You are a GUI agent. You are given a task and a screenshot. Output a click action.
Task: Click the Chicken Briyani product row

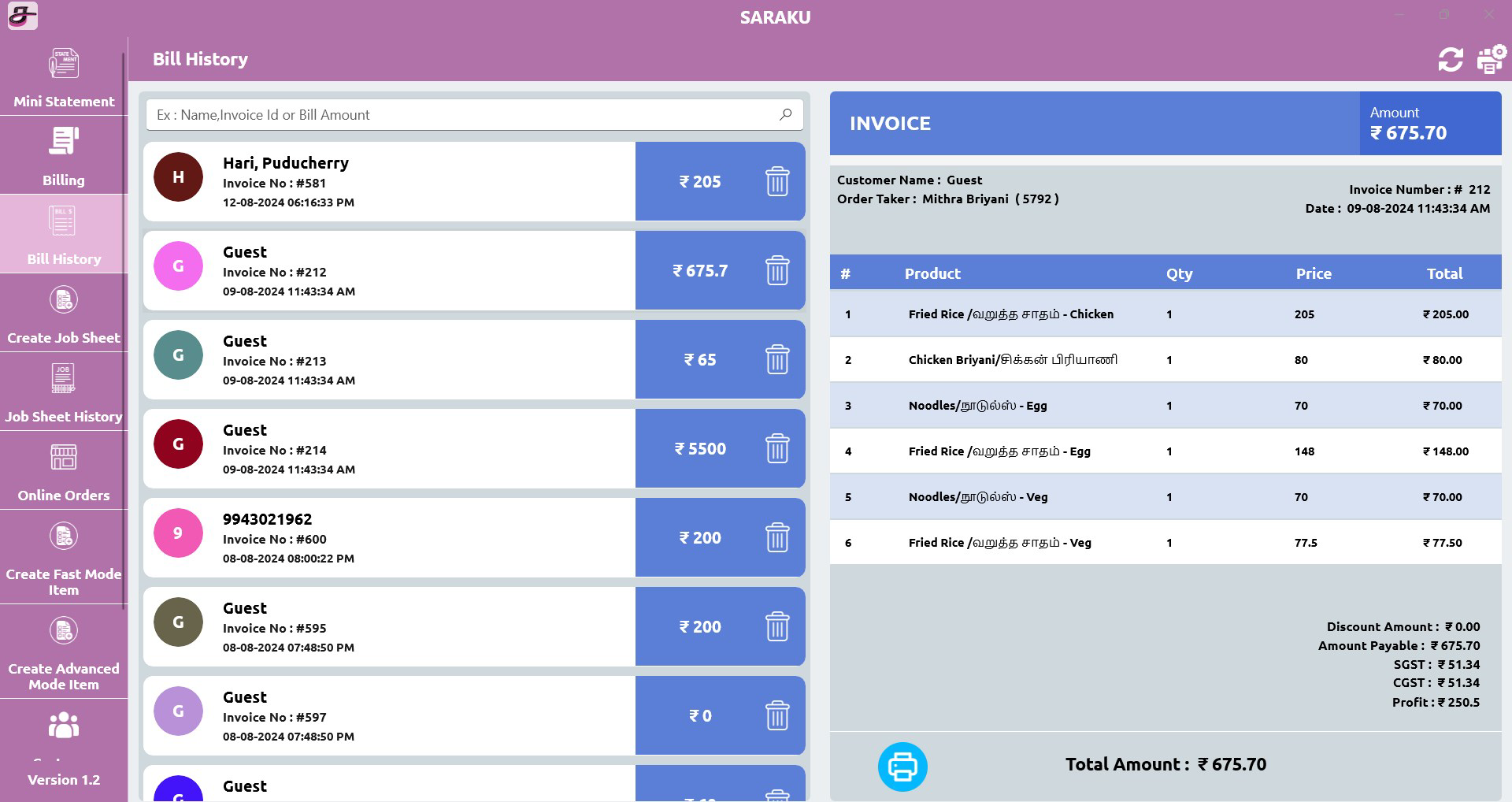(x=1165, y=360)
